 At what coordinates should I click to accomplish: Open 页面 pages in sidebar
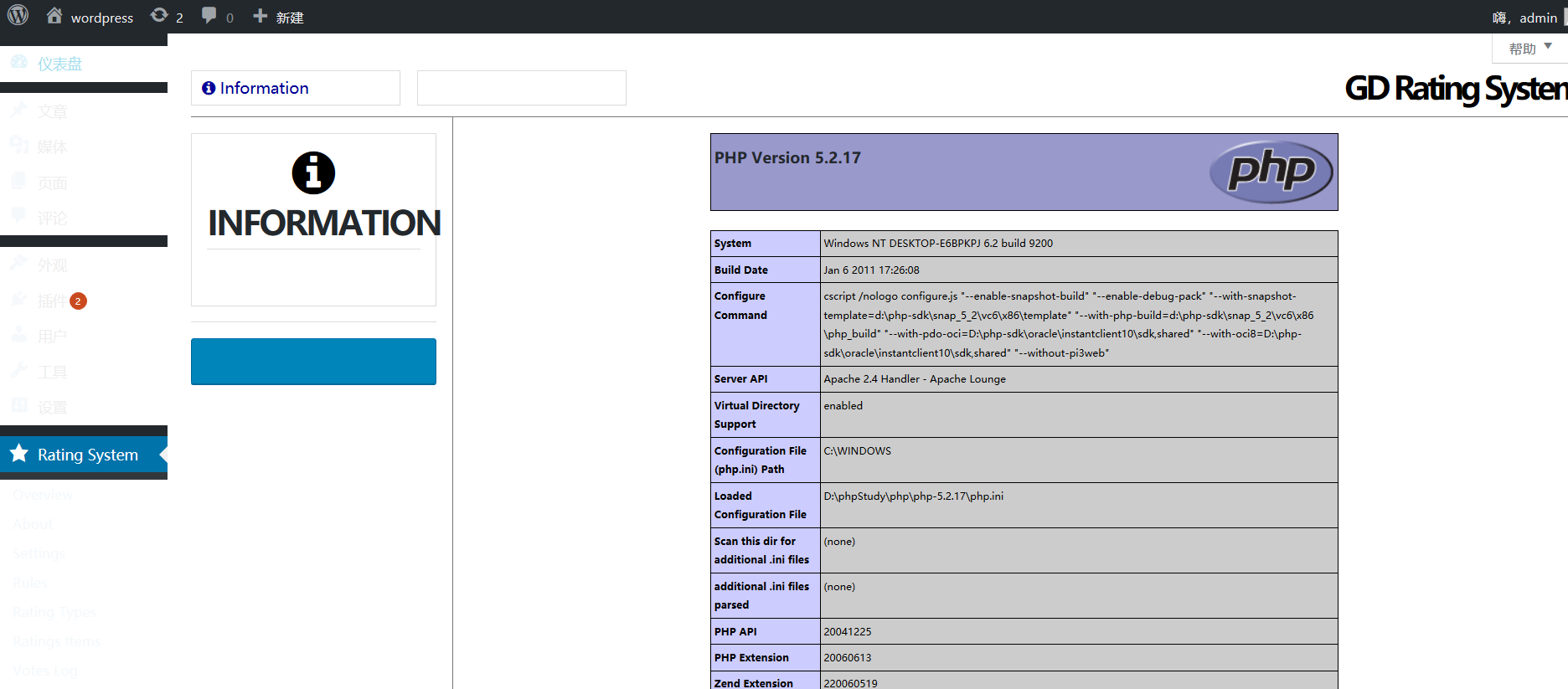point(84,183)
